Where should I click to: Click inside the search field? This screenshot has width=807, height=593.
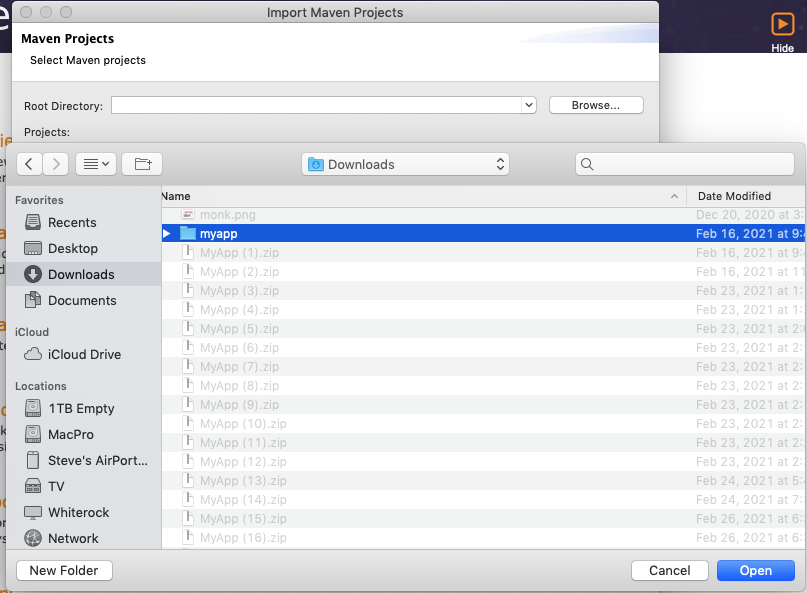[684, 163]
